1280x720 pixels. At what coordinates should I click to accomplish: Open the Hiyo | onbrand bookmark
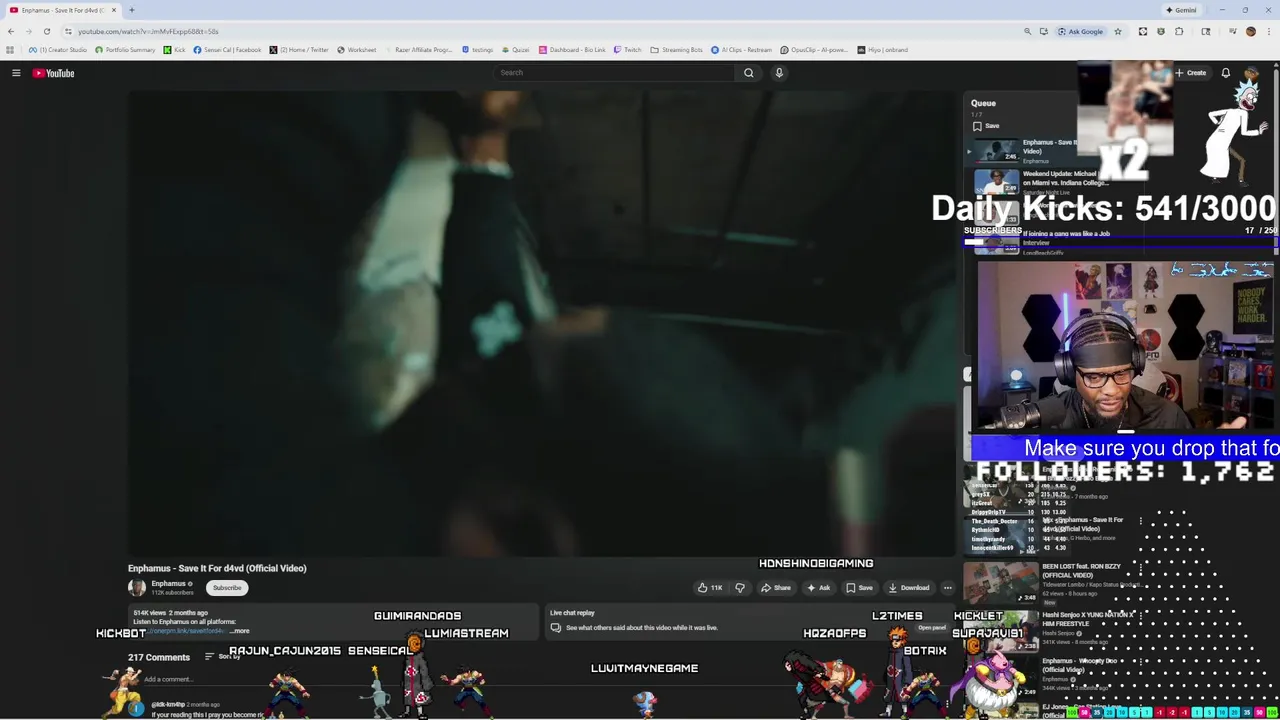click(883, 50)
